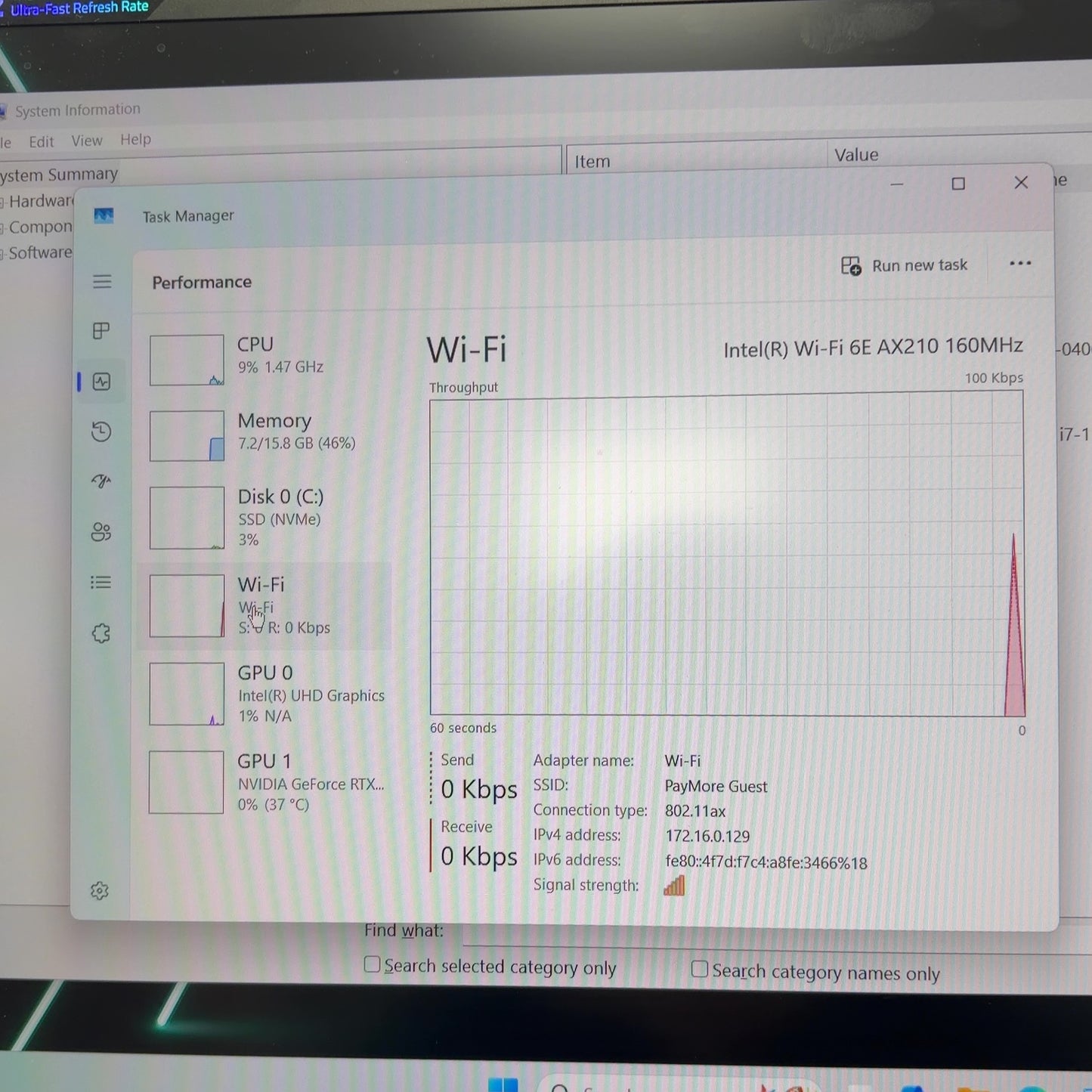This screenshot has height=1092, width=1092.
Task: Select the GPU 0 Intel UHD Graphics item
Action: (x=264, y=694)
